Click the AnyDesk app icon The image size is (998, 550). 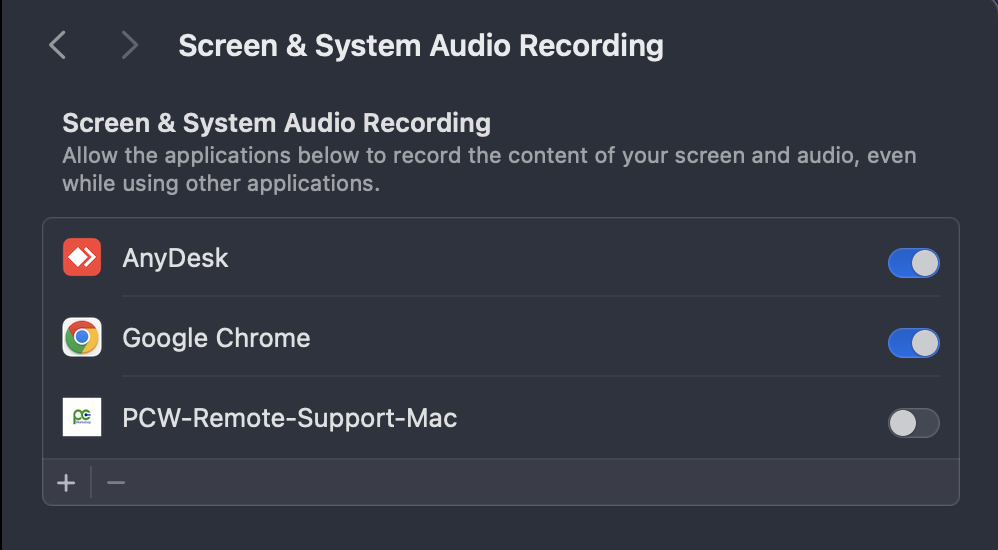[x=82, y=257]
